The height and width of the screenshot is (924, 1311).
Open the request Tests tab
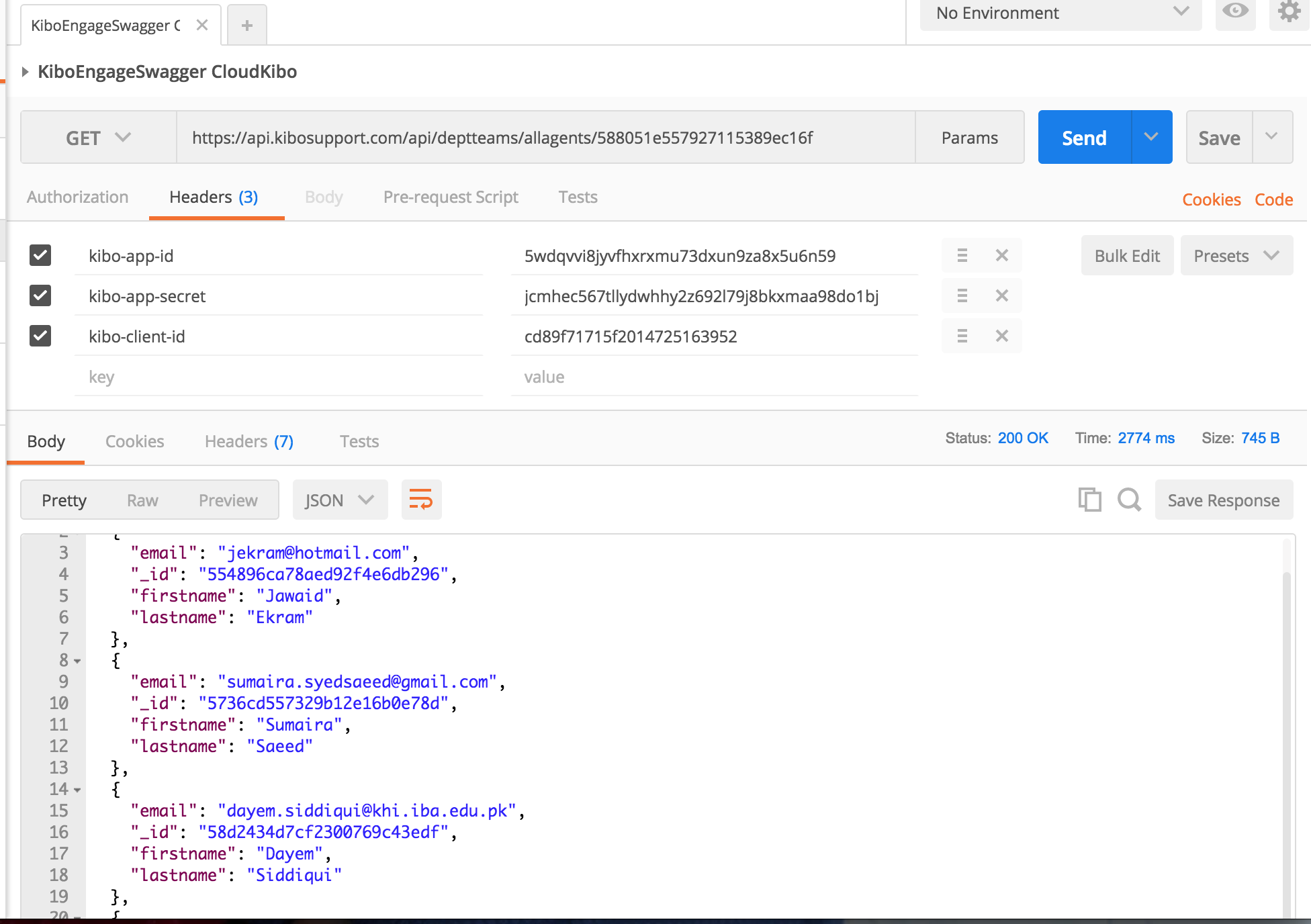pos(578,197)
